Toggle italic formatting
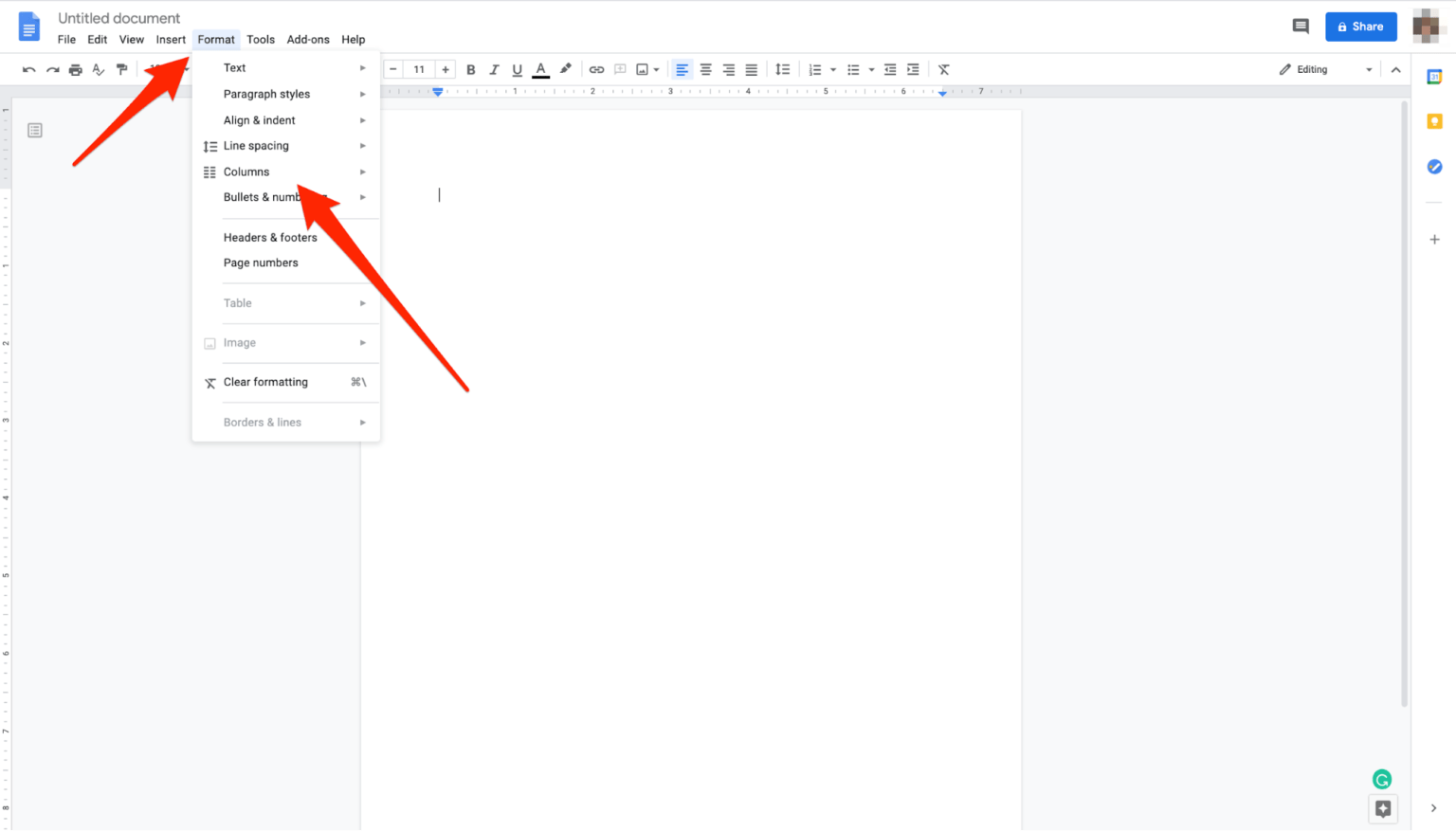Screen dimensions: 1456x831 click(494, 68)
